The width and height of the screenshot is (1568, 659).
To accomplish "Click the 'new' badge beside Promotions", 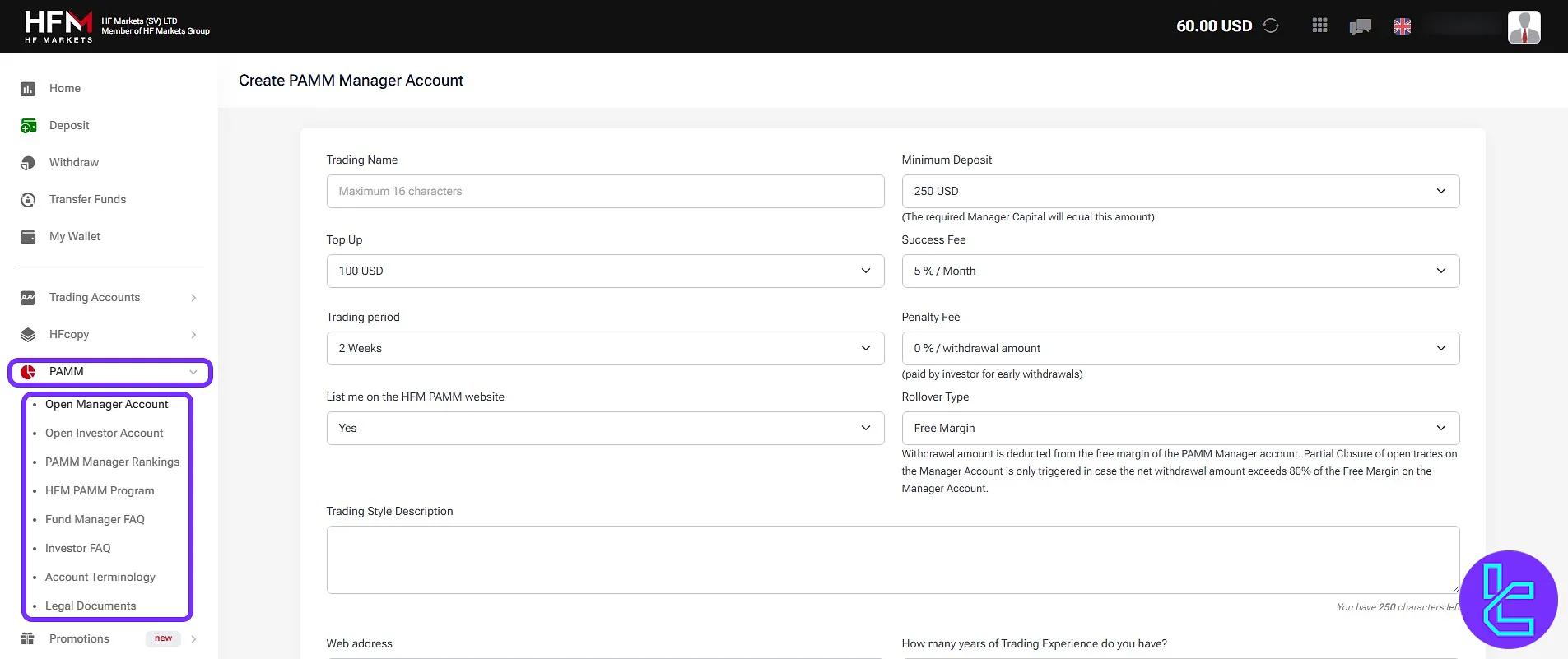I will (163, 638).
